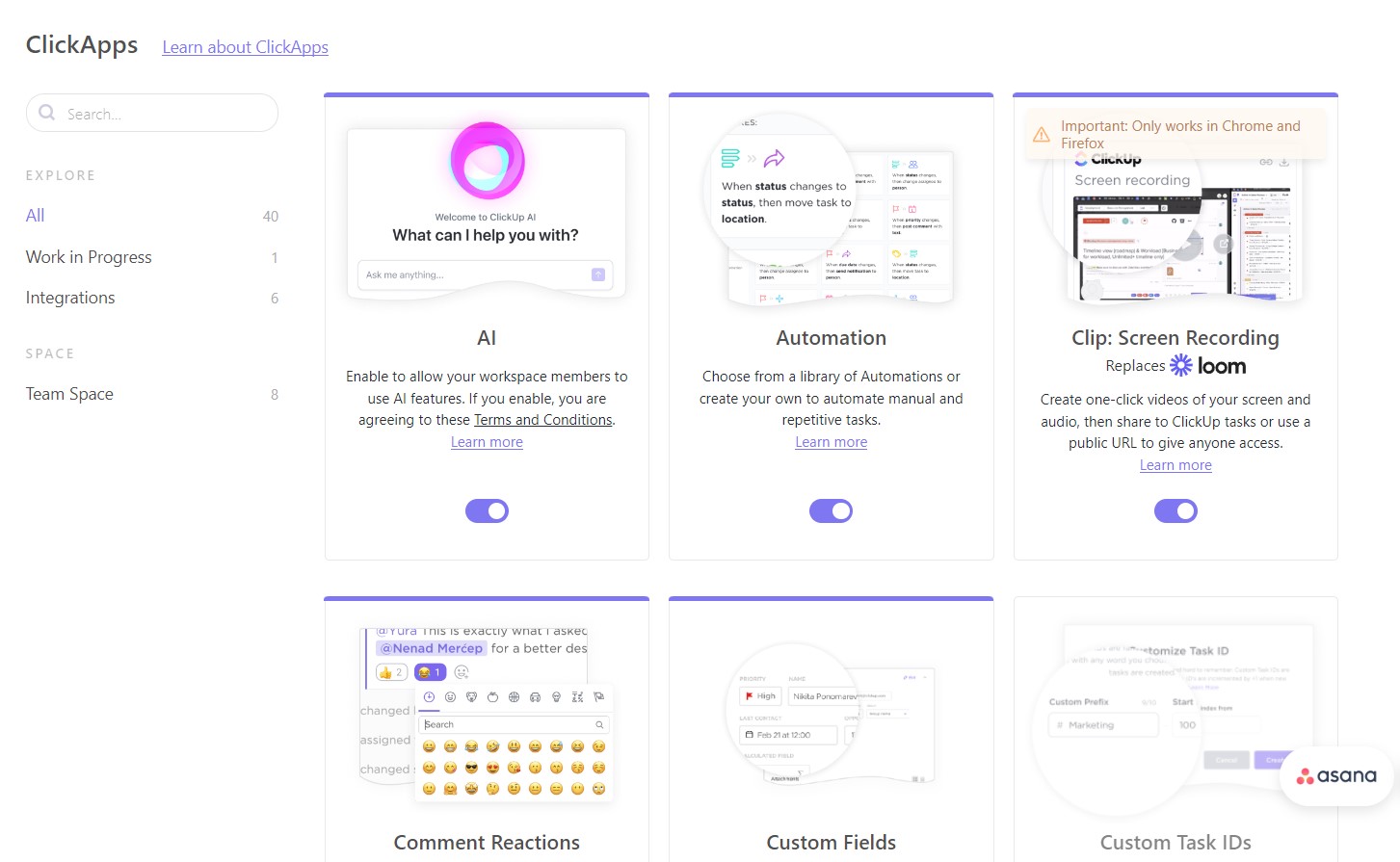
Task: Select the smiley faces emoji category
Action: (x=450, y=697)
